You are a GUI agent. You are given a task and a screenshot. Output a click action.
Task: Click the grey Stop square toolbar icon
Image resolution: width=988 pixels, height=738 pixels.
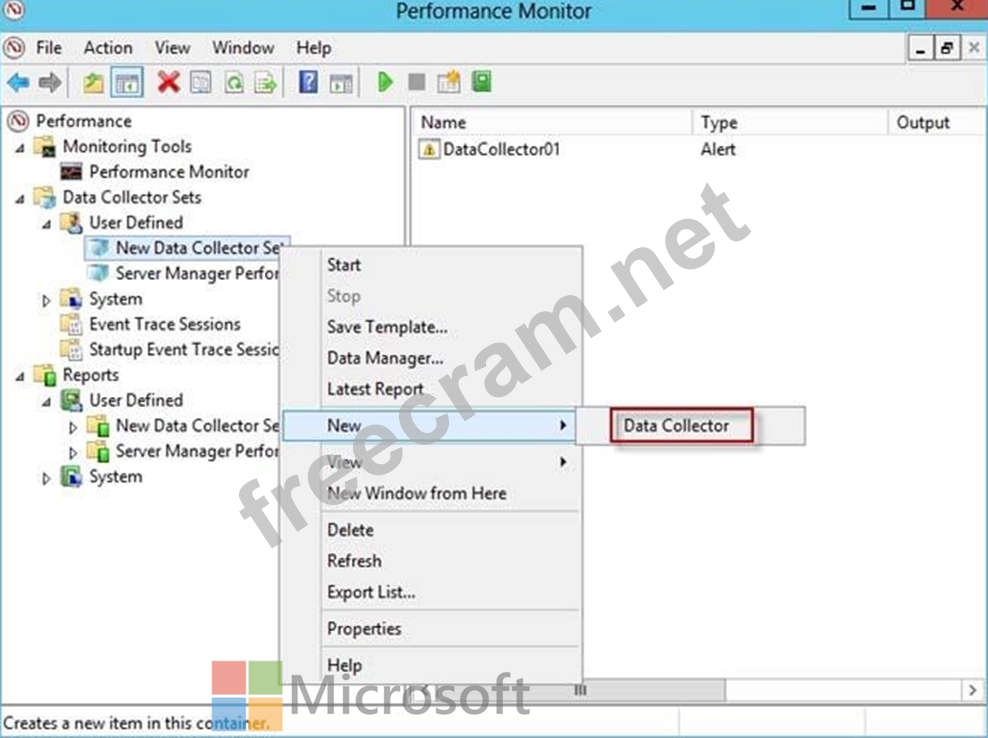tap(416, 82)
